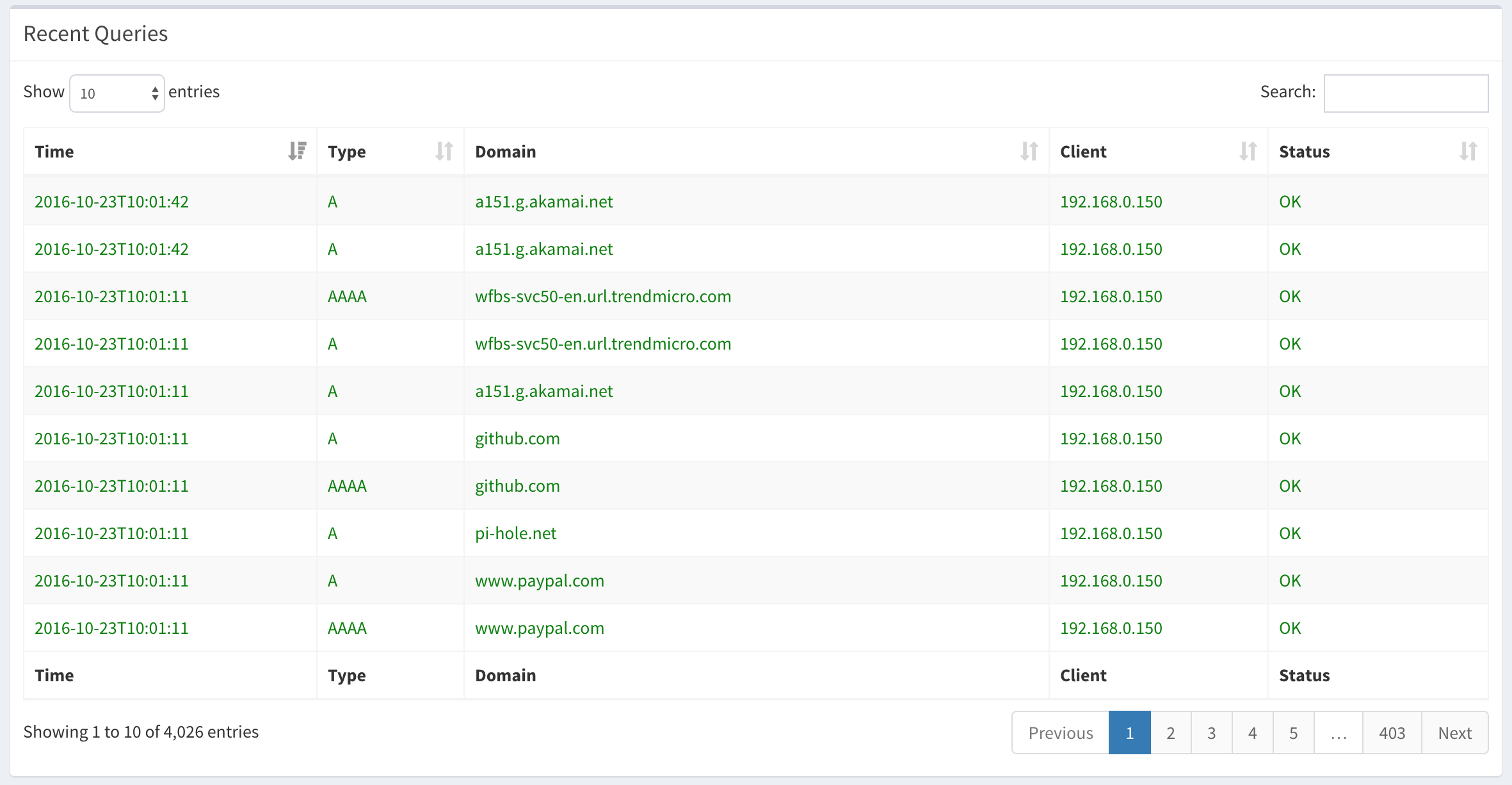Click the Showing 1 to 10 entries info
Image resolution: width=1512 pixels, height=785 pixels.
tap(141, 732)
